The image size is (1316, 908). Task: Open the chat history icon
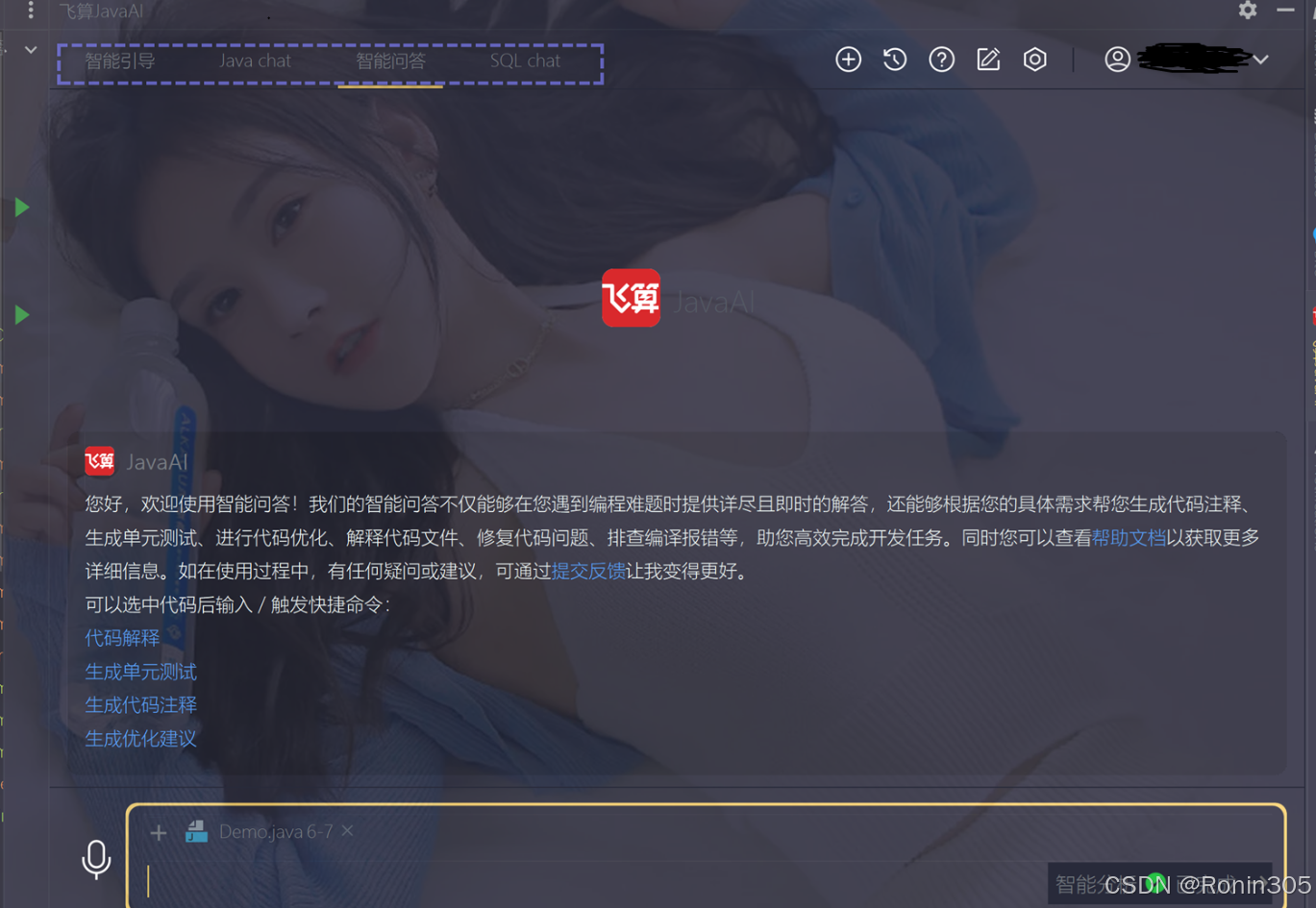895,59
